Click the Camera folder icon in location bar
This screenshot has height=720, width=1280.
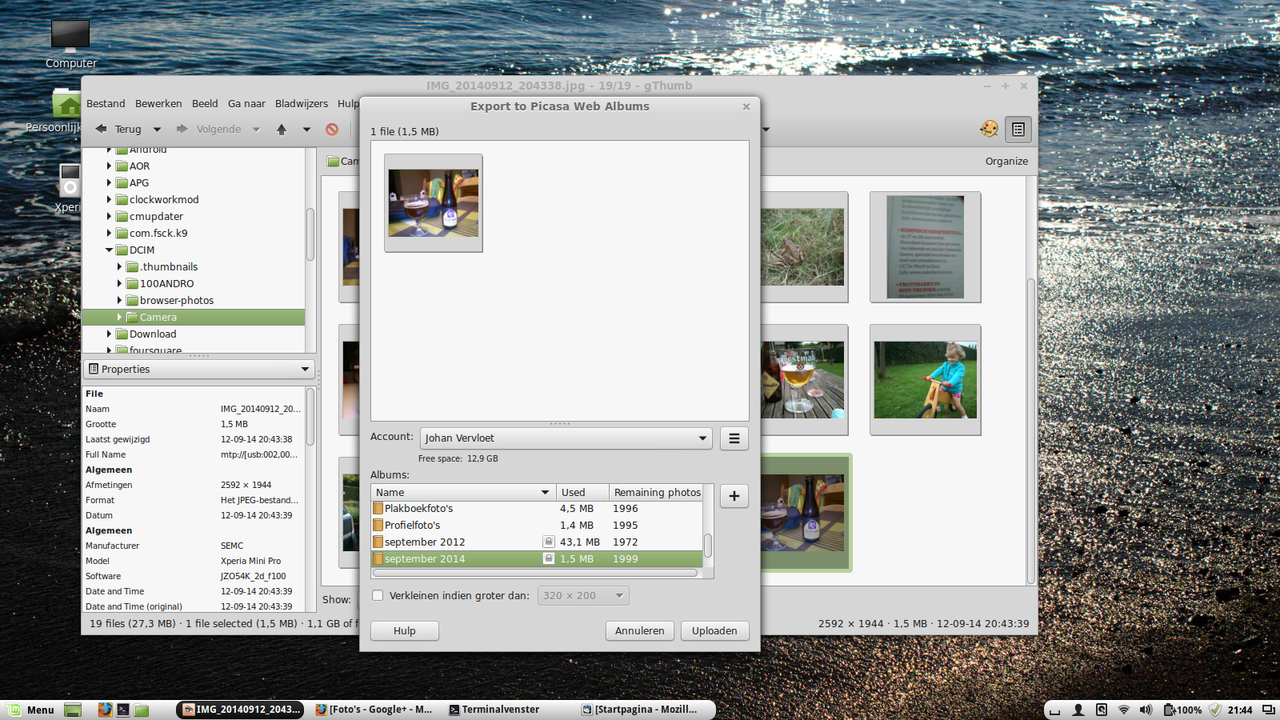pos(333,161)
